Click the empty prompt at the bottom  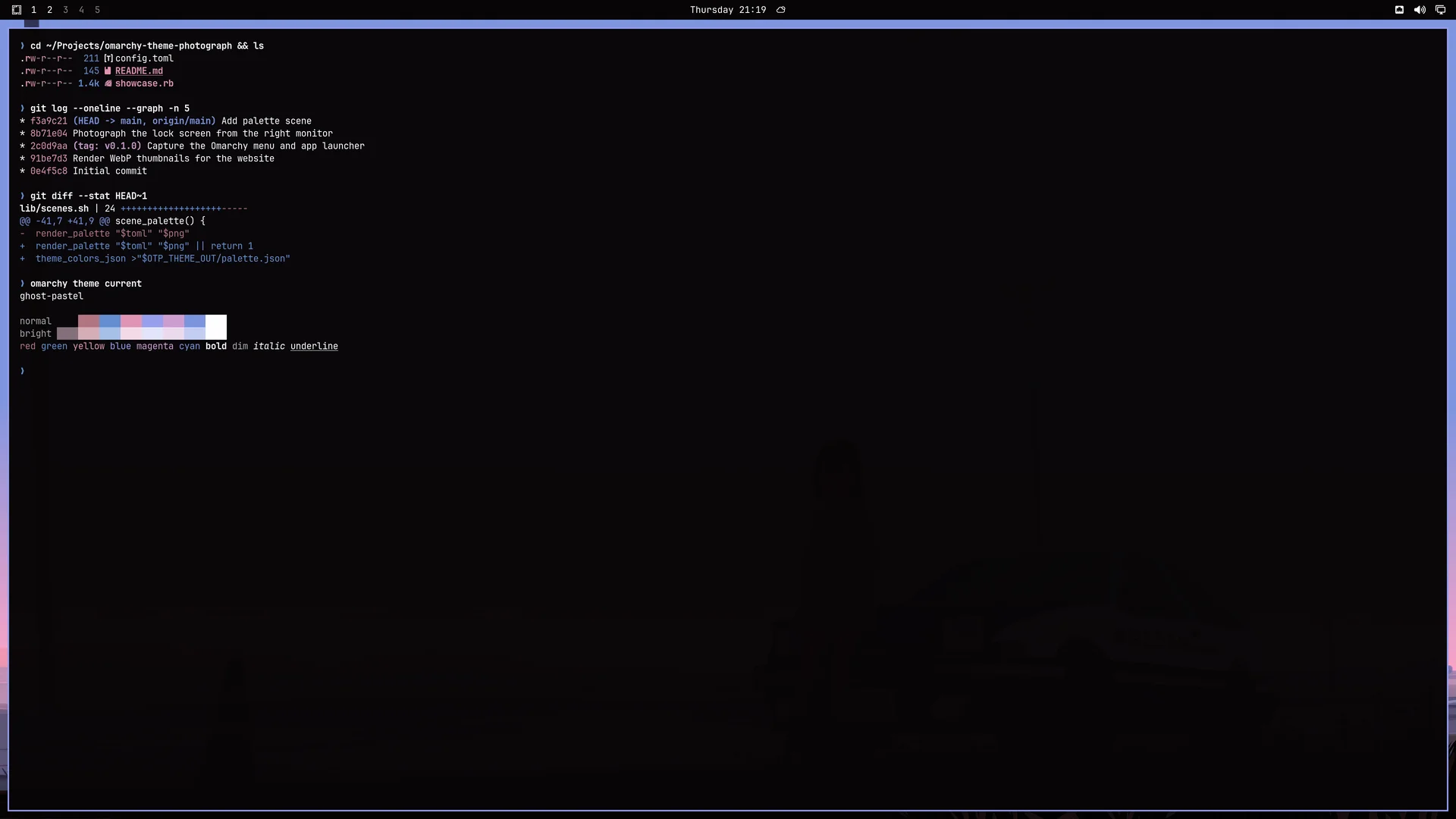pos(23,372)
